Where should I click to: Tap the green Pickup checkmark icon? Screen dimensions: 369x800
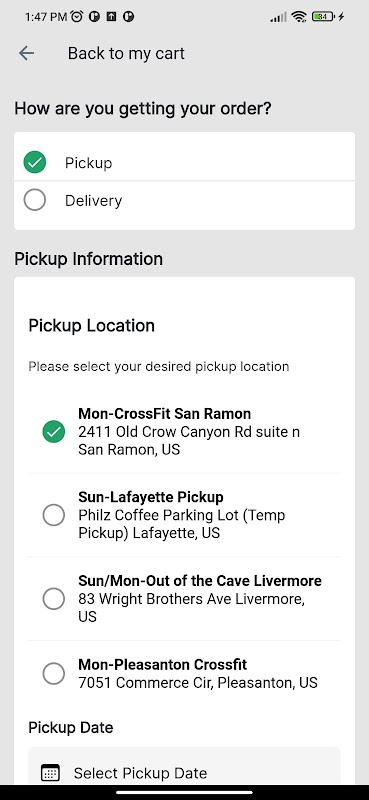point(35,163)
